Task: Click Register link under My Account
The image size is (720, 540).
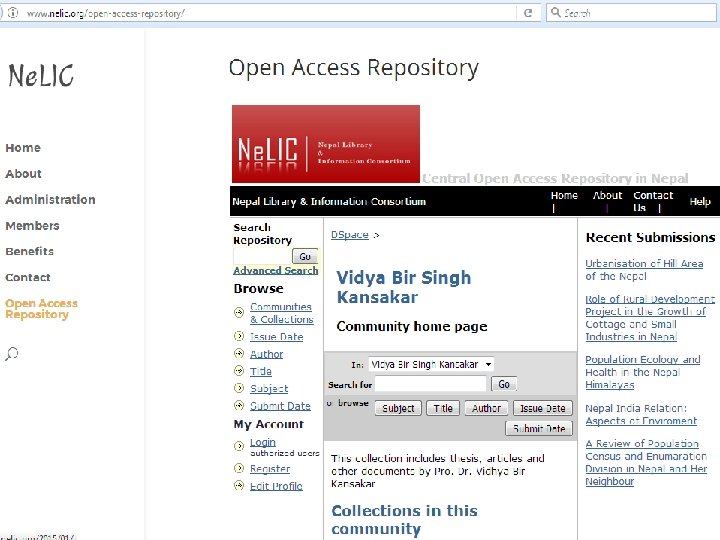Action: (270, 469)
